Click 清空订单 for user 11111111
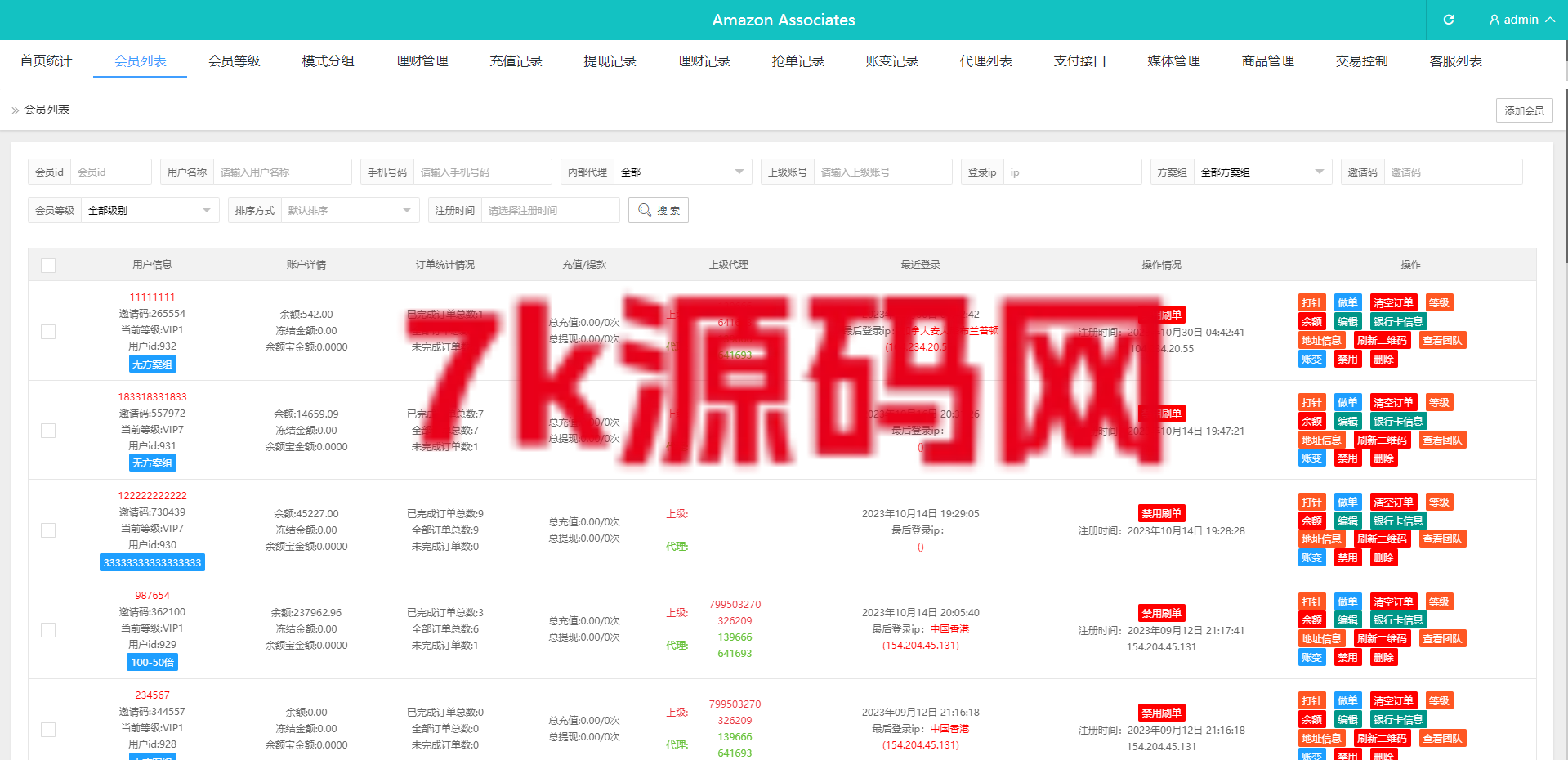Screen dimensions: 1568x760 click(1393, 303)
